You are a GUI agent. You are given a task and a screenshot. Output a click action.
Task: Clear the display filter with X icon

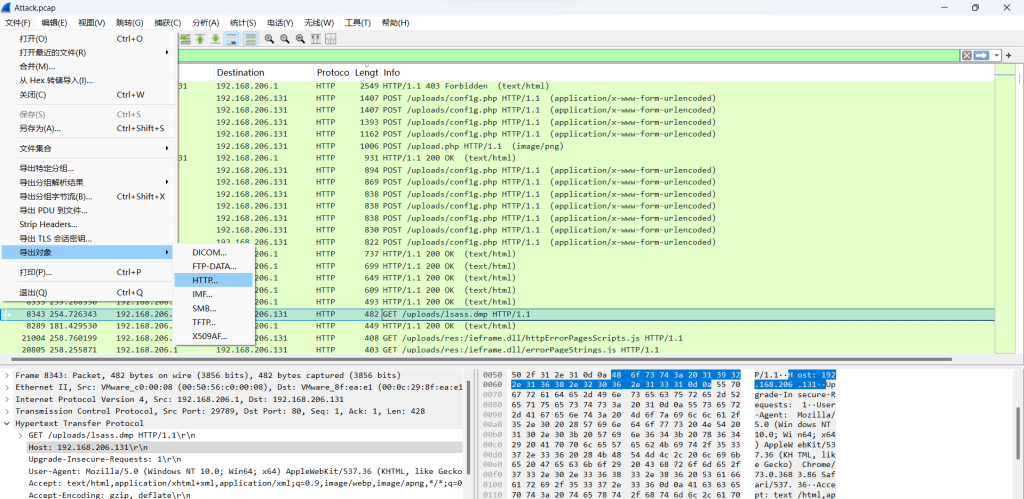967,55
